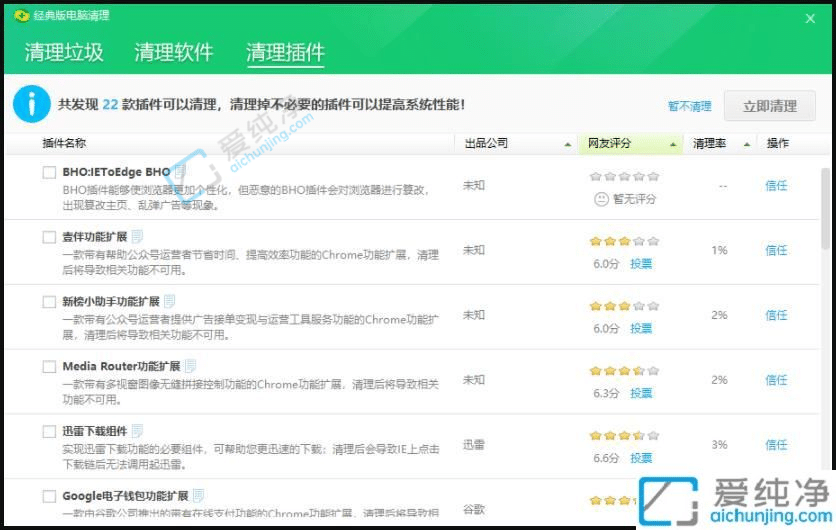Close the 经典版电脑清理 window
The width and height of the screenshot is (836, 530).
coord(810,19)
